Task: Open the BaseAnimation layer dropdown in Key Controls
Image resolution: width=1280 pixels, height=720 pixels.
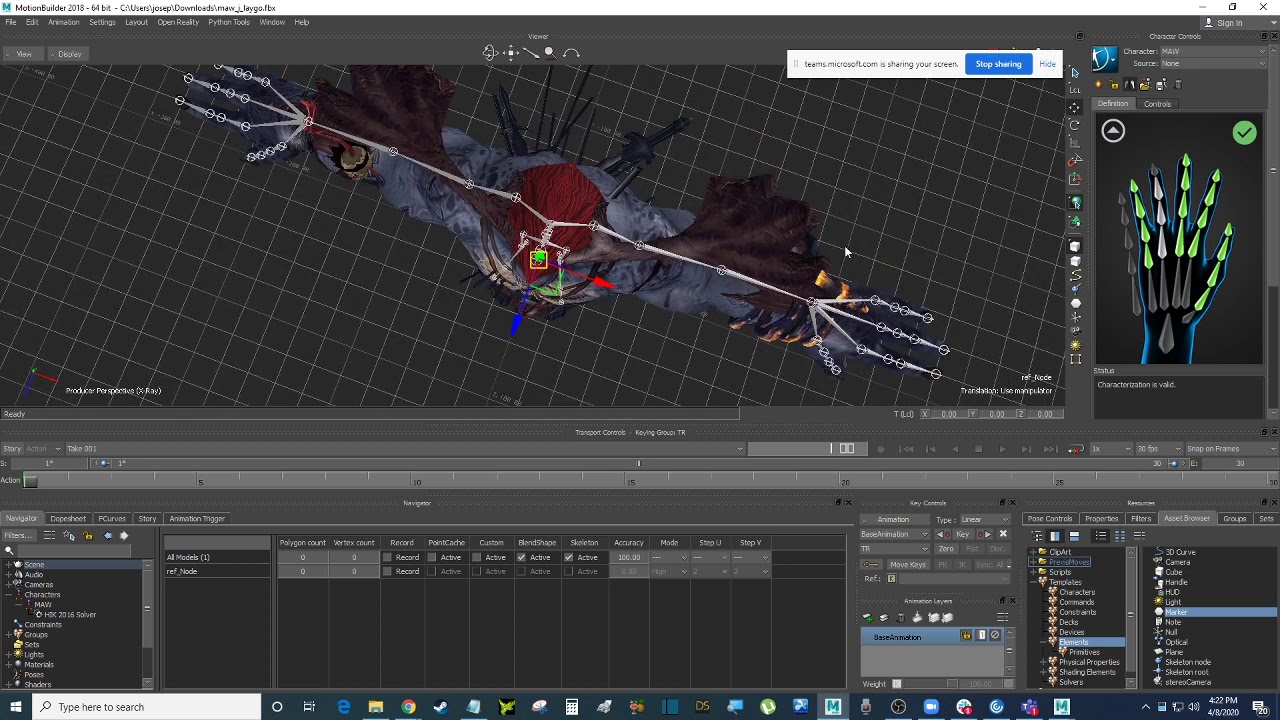Action: pyautogui.click(x=895, y=534)
